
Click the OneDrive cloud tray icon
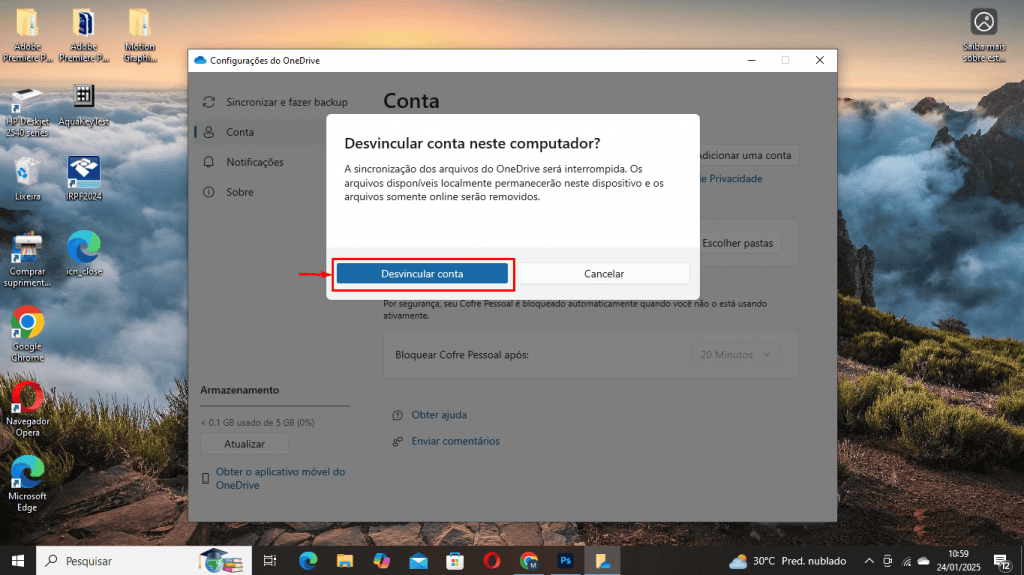923,561
